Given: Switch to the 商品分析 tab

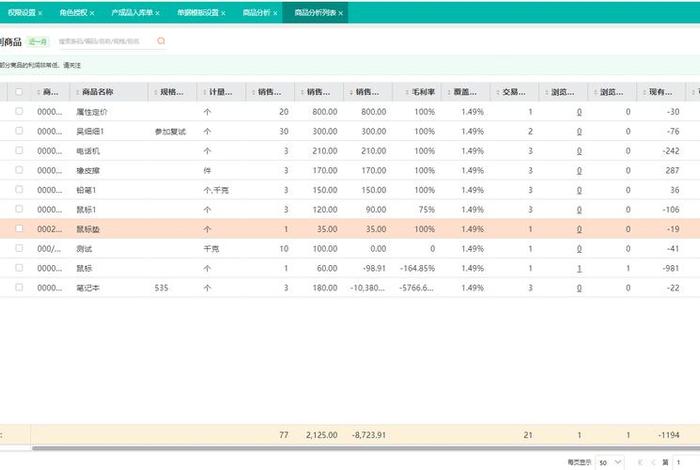Looking at the screenshot, I should [257, 13].
